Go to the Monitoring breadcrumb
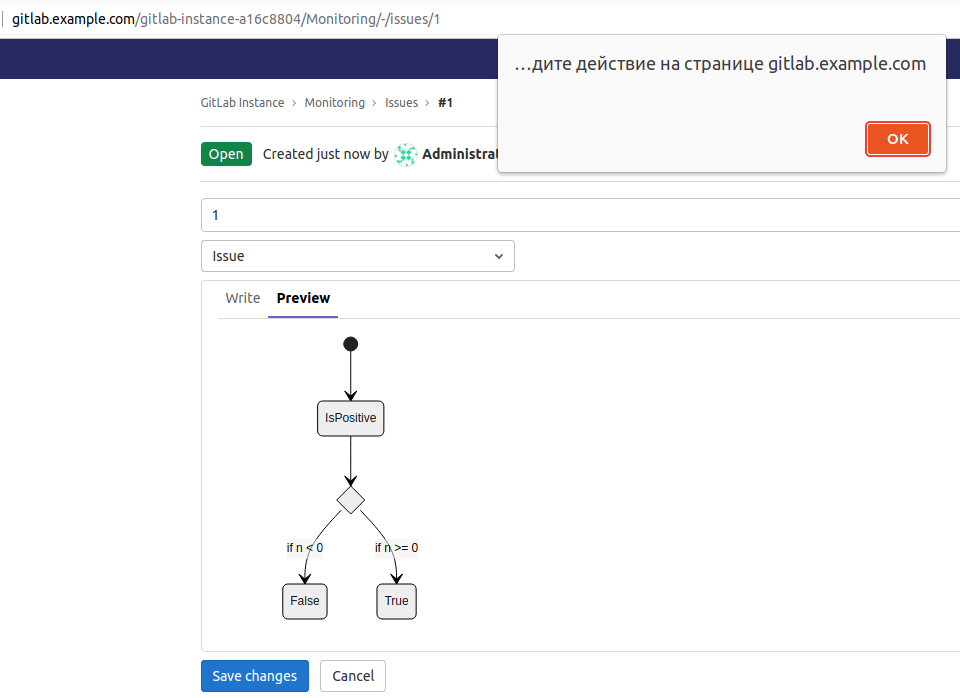Viewport: 960px width, 698px height. [334, 103]
